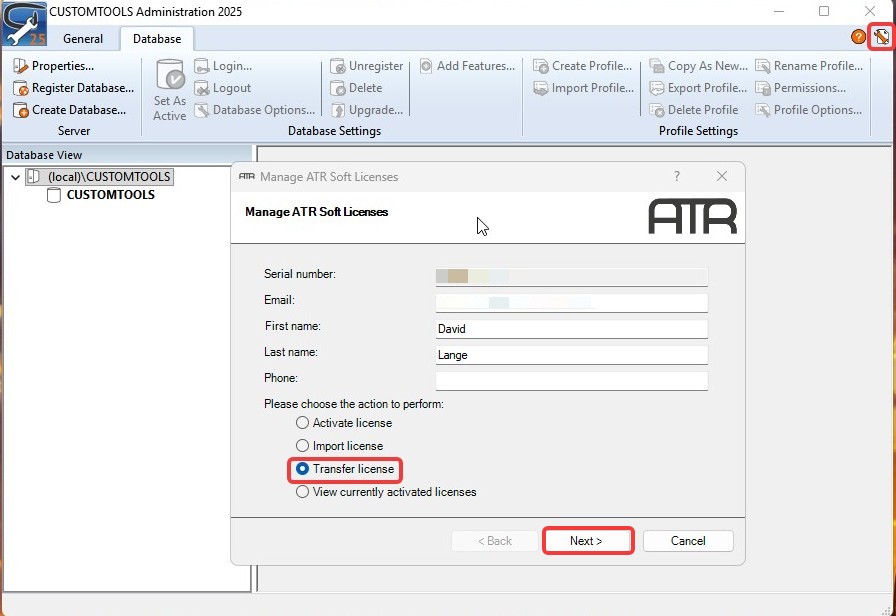Click into the empty Phone field

(571, 381)
